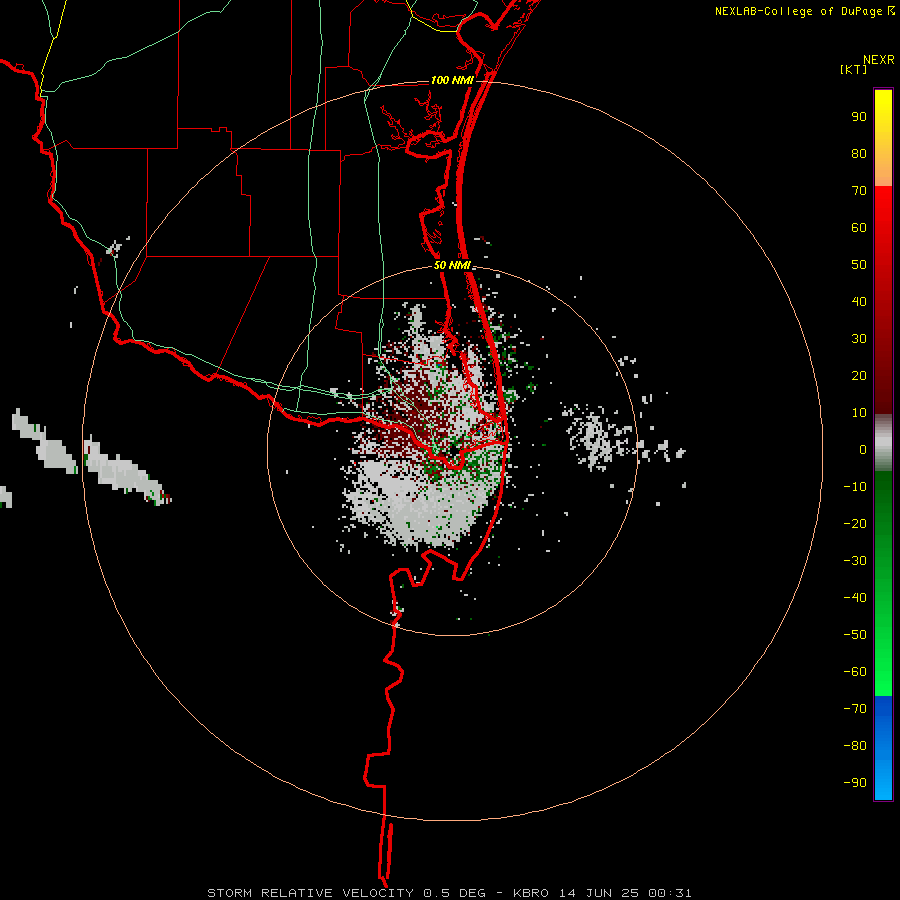The width and height of the screenshot is (900, 900).
Task: Click the 30 value on velocity scale
Action: pos(859,339)
